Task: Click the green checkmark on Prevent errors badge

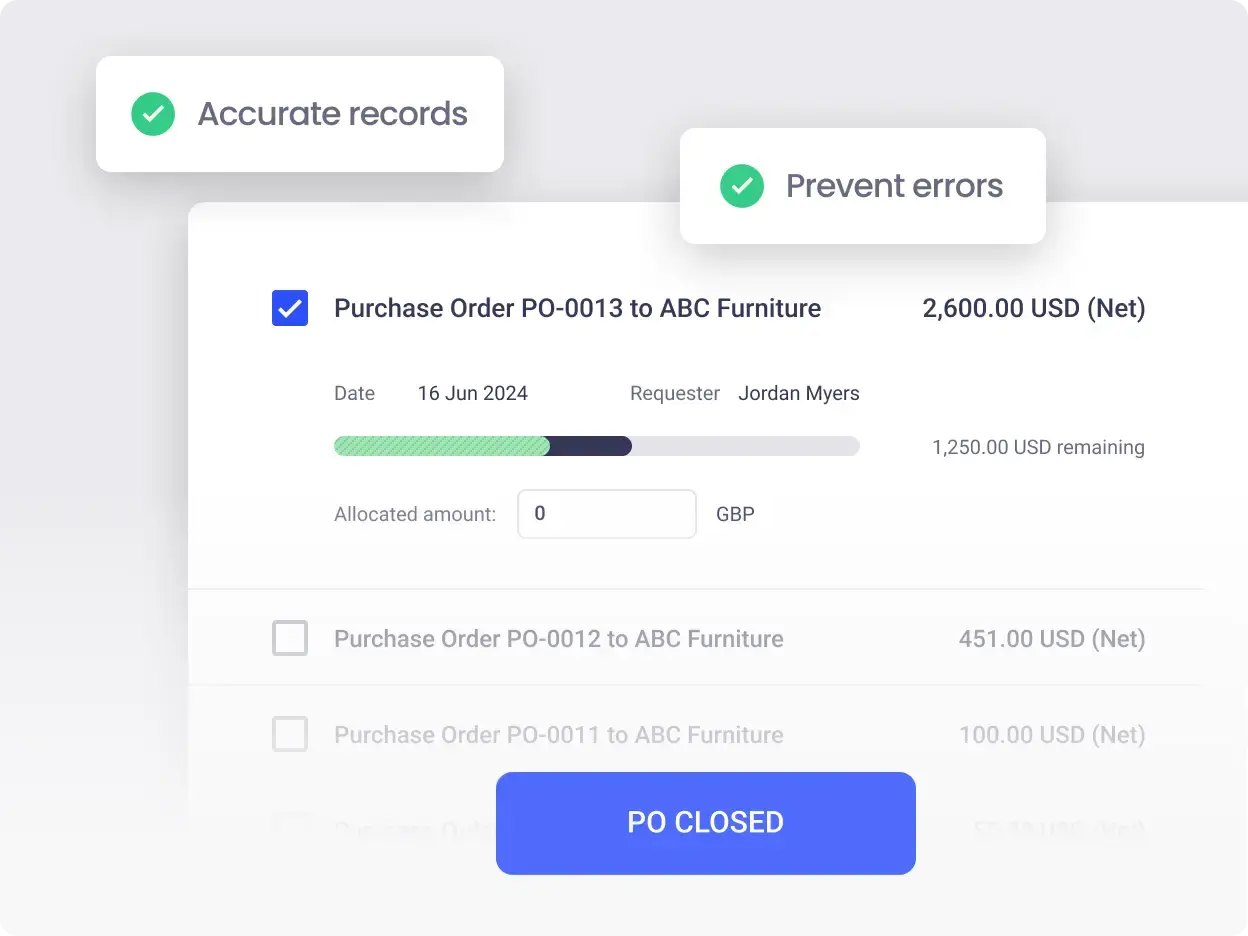Action: (x=741, y=186)
